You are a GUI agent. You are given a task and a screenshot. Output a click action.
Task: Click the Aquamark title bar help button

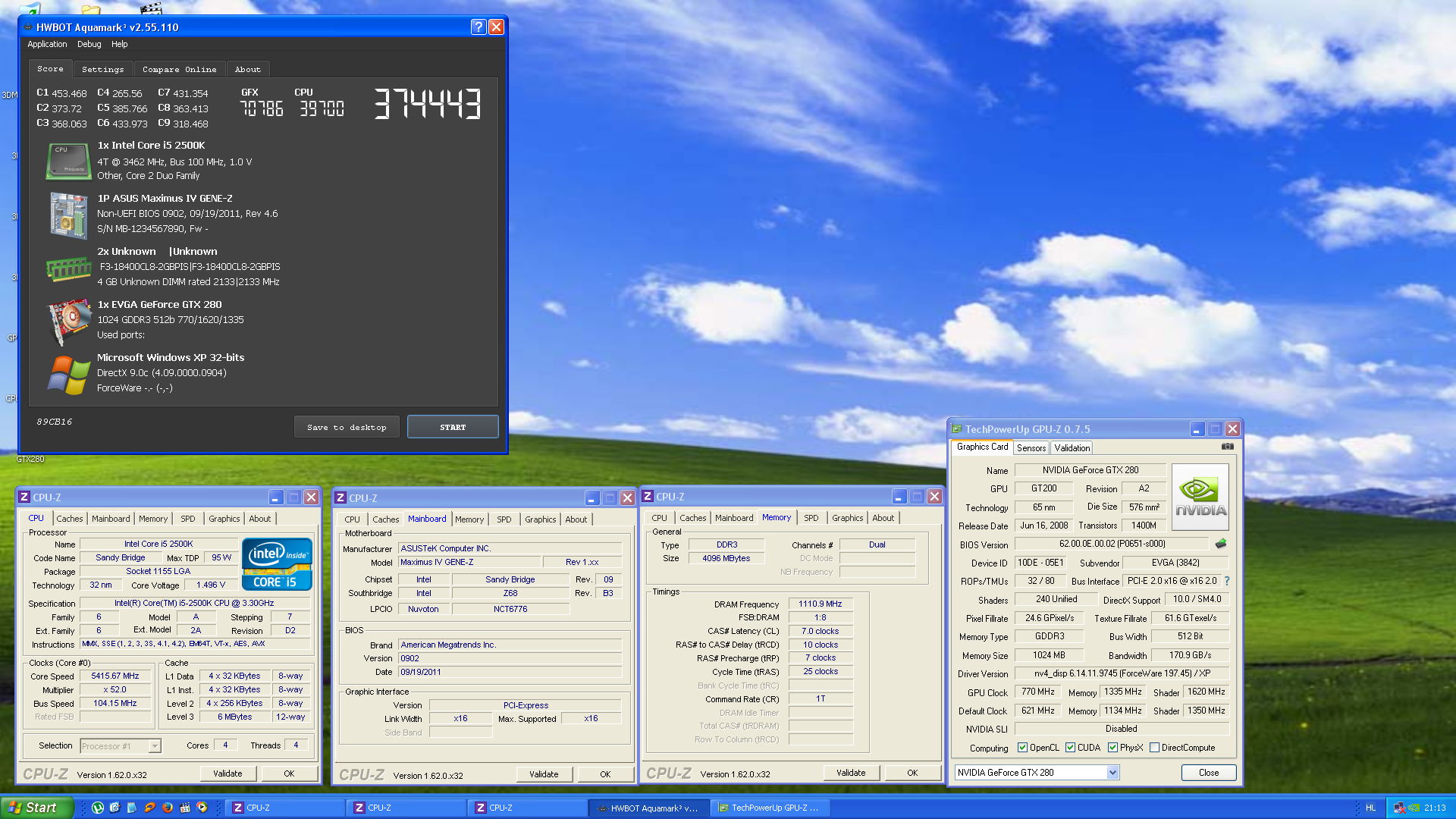click(478, 27)
